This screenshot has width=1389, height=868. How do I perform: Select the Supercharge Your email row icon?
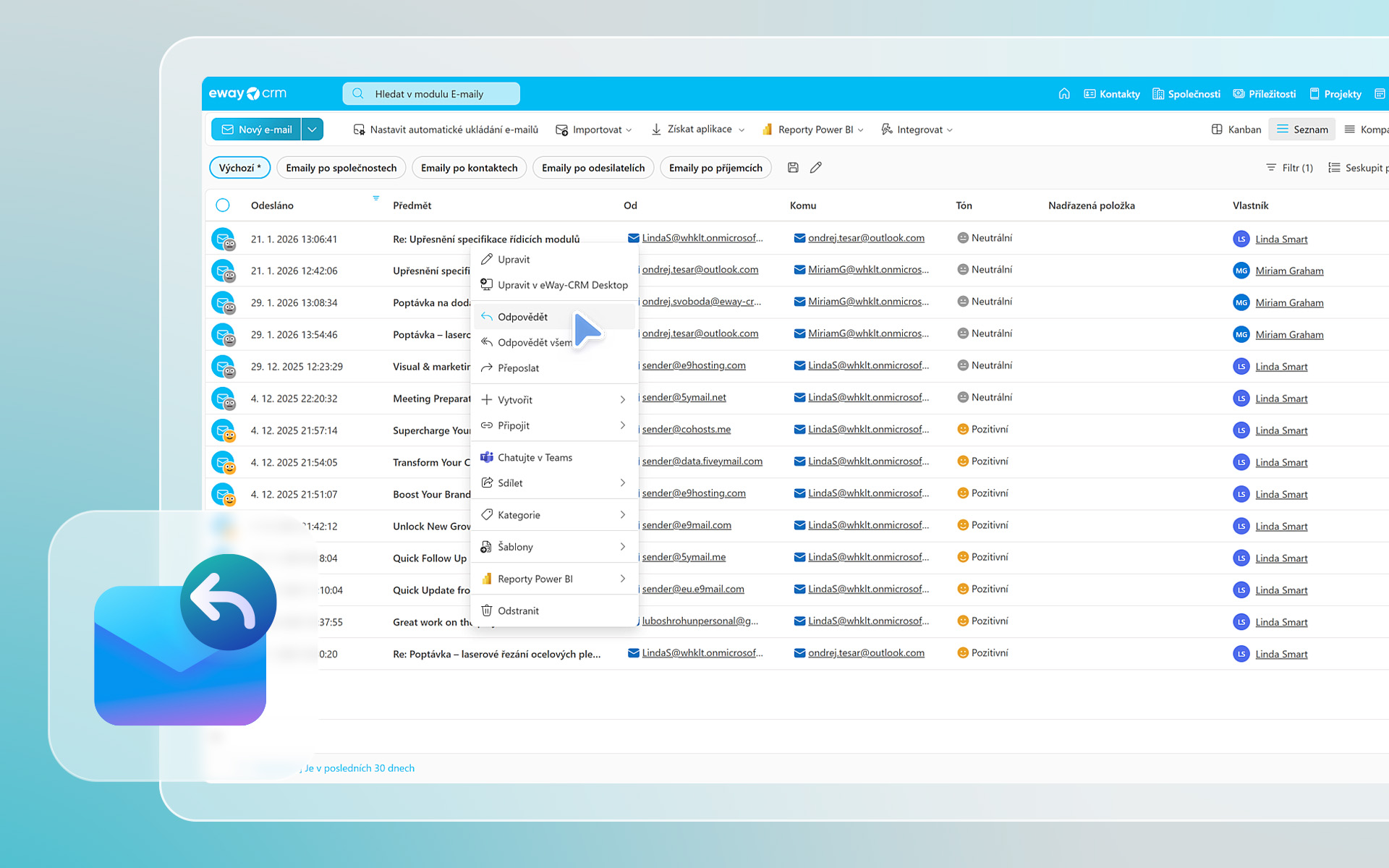(223, 430)
